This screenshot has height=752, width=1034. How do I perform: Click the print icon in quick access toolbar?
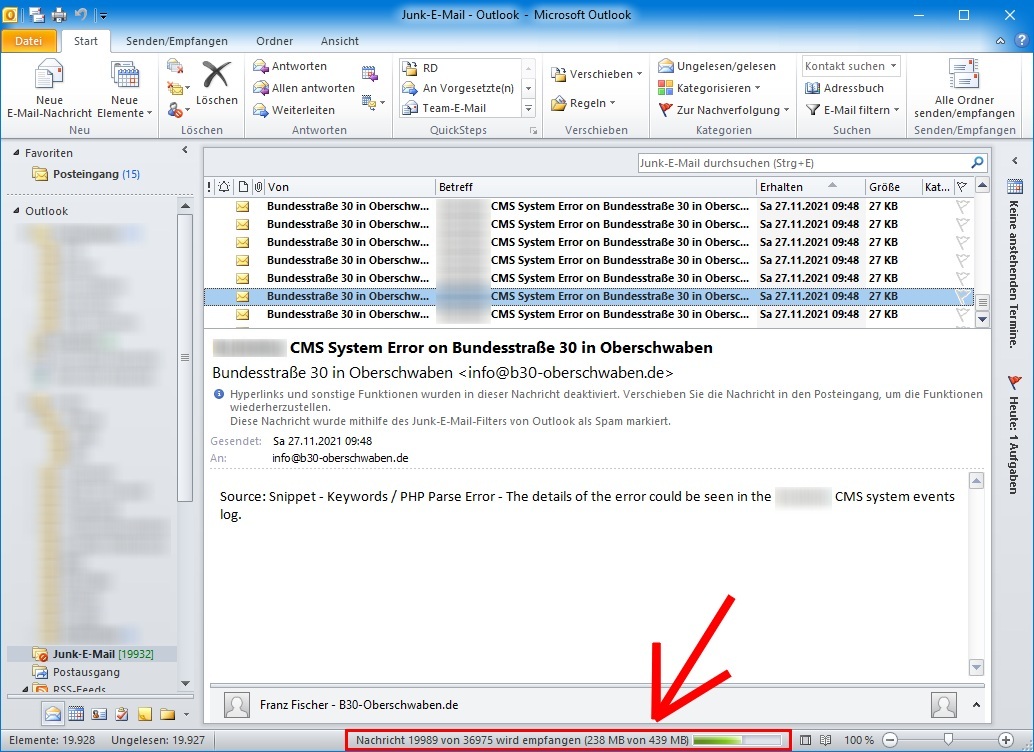tap(59, 14)
